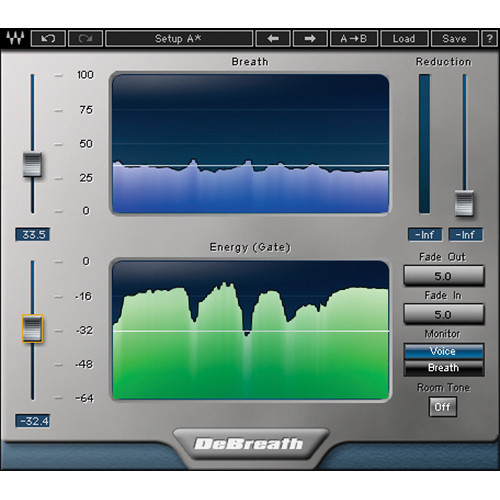This screenshot has height=500, width=500.
Task: Set Monitor to Voice
Action: tap(444, 351)
